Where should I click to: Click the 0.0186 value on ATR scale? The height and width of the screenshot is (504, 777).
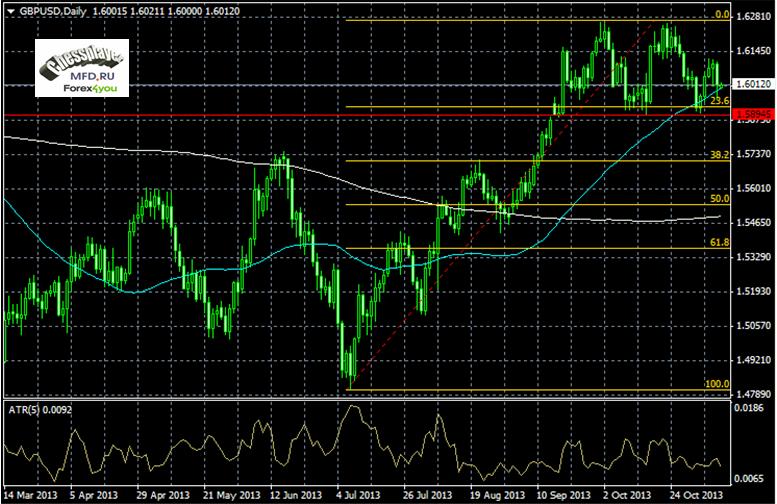749,408
